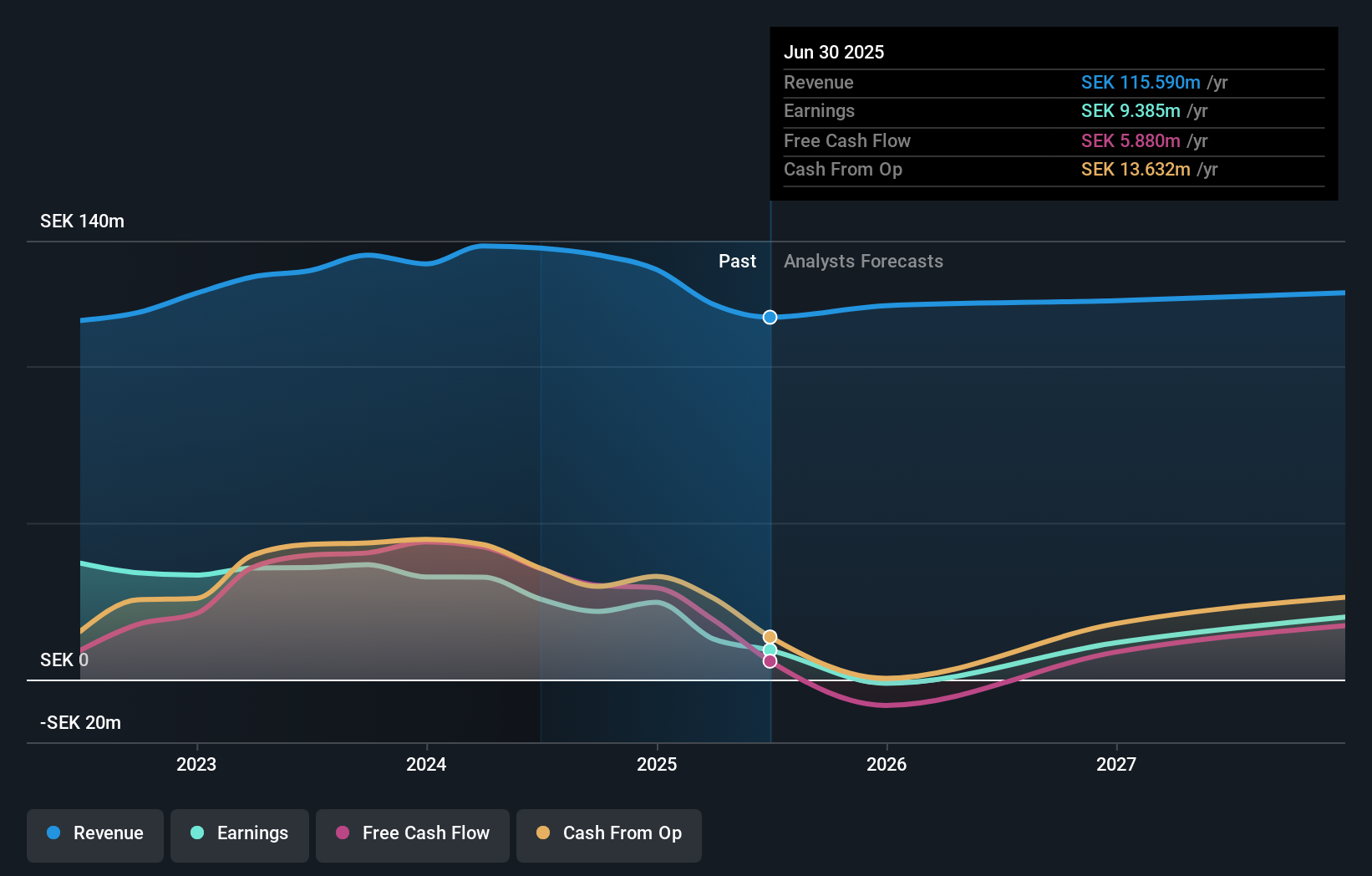Select the teal Earnings marker on chart

click(x=769, y=649)
